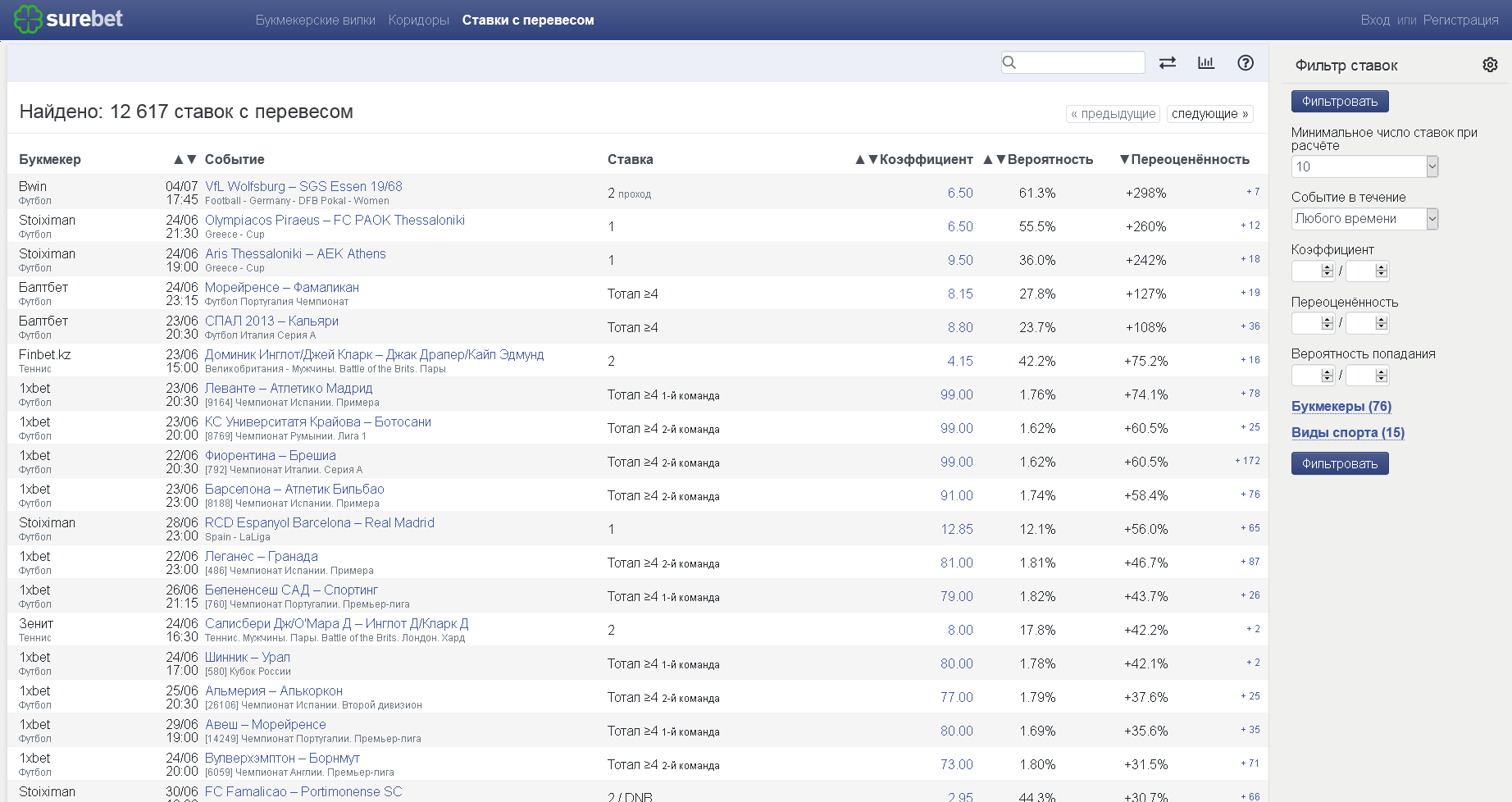The image size is (1512, 802).
Task: Click coefficient 4.15 in Finbet.kz row
Action: [x=960, y=362]
